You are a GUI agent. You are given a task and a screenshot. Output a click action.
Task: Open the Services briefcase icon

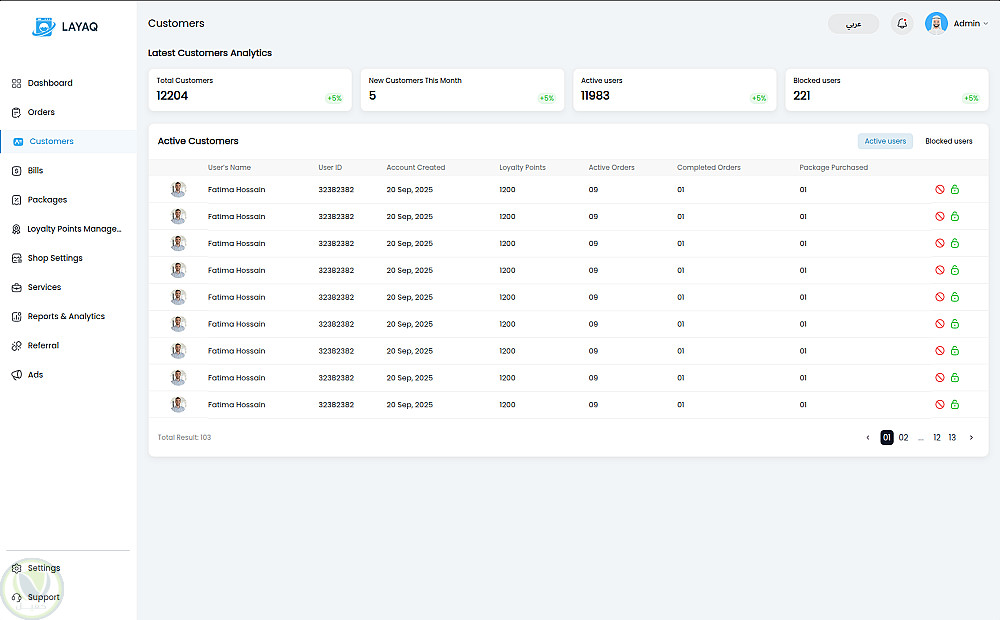(17, 288)
